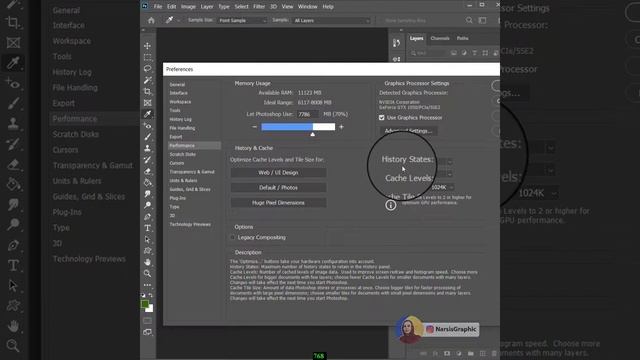Image resolution: width=640 pixels, height=360 pixels.
Task: Toggle Show Sampling Ring checkbox
Action: [381, 20]
